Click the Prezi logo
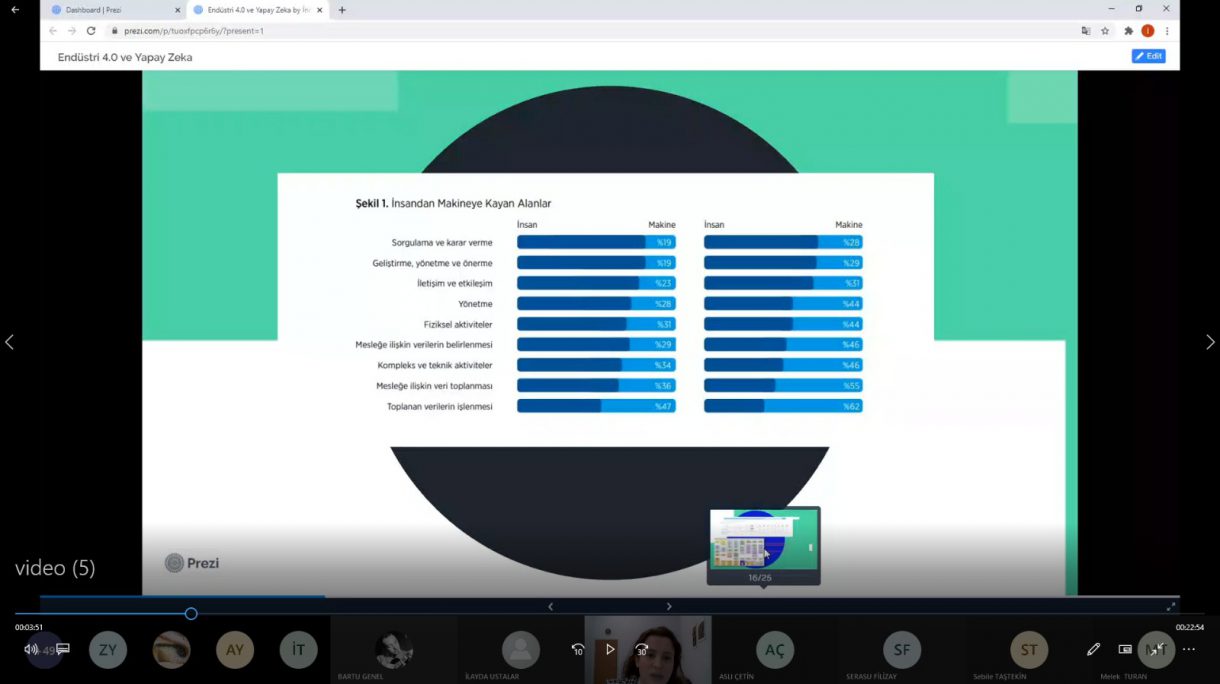 (x=192, y=563)
